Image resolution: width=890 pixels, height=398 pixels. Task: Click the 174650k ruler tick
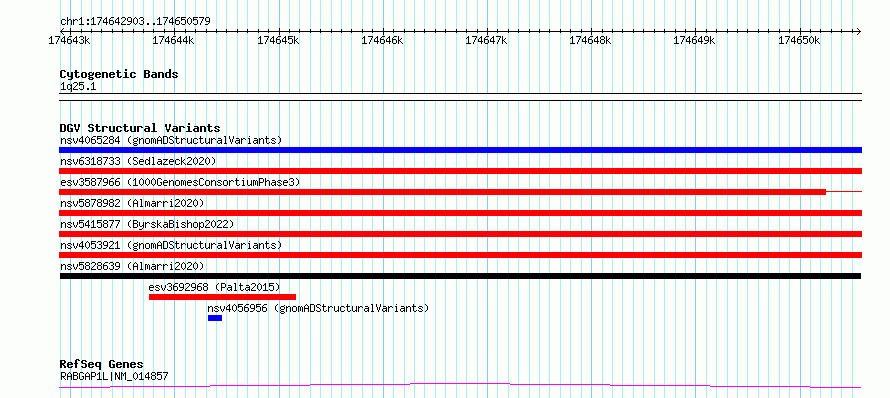coord(800,40)
